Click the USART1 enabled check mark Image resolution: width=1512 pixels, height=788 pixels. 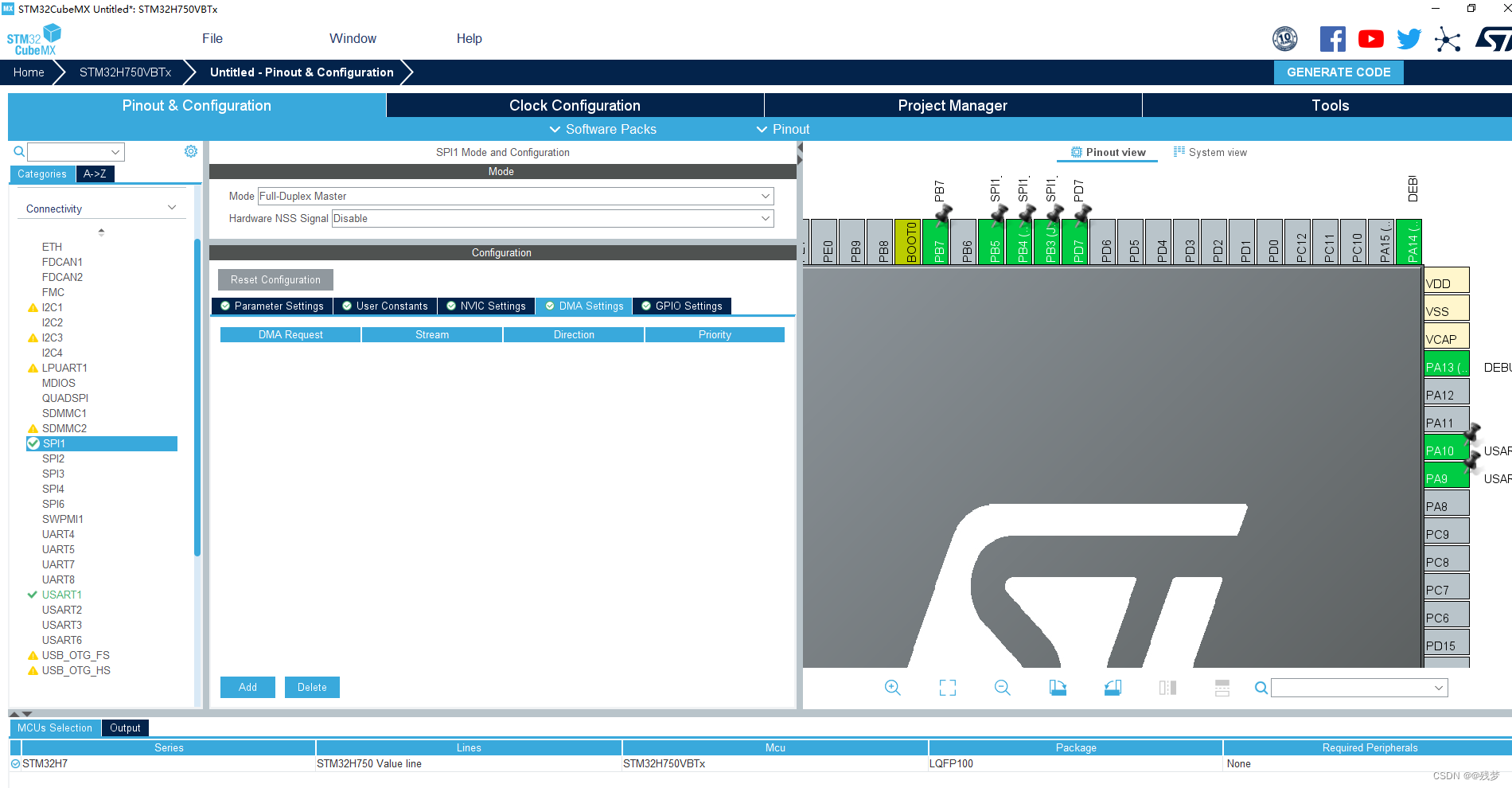pos(33,595)
